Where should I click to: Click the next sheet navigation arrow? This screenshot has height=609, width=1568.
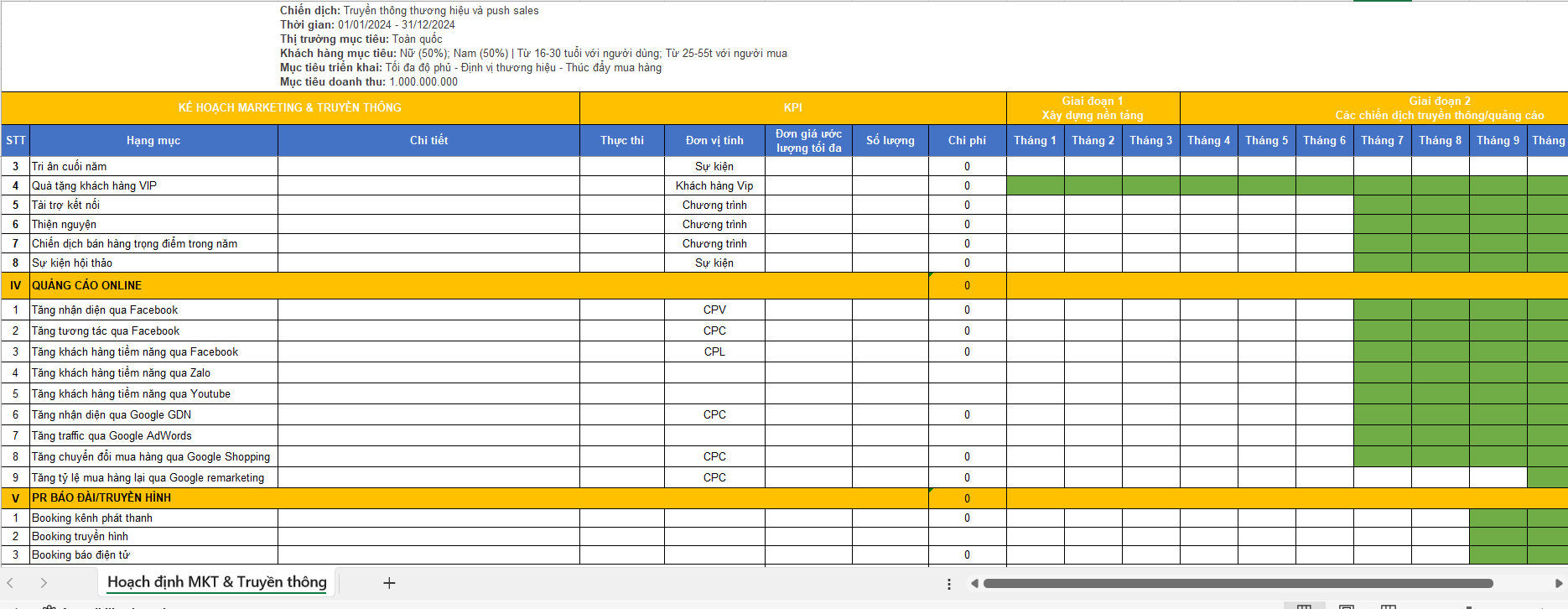pos(44,583)
